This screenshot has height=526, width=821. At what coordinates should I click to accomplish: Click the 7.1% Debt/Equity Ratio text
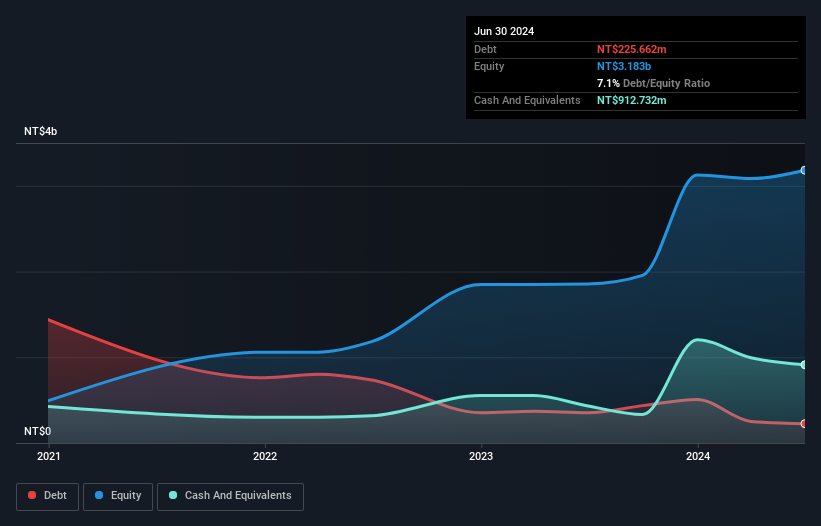tap(653, 83)
